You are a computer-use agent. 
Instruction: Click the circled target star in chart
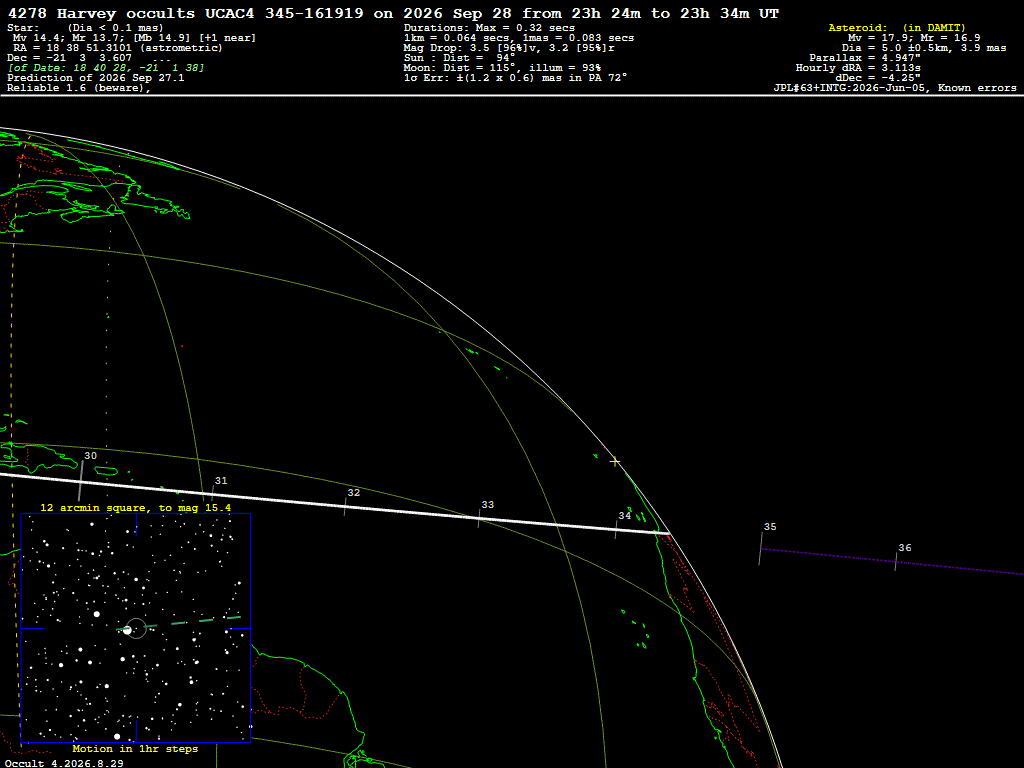[x=136, y=628]
